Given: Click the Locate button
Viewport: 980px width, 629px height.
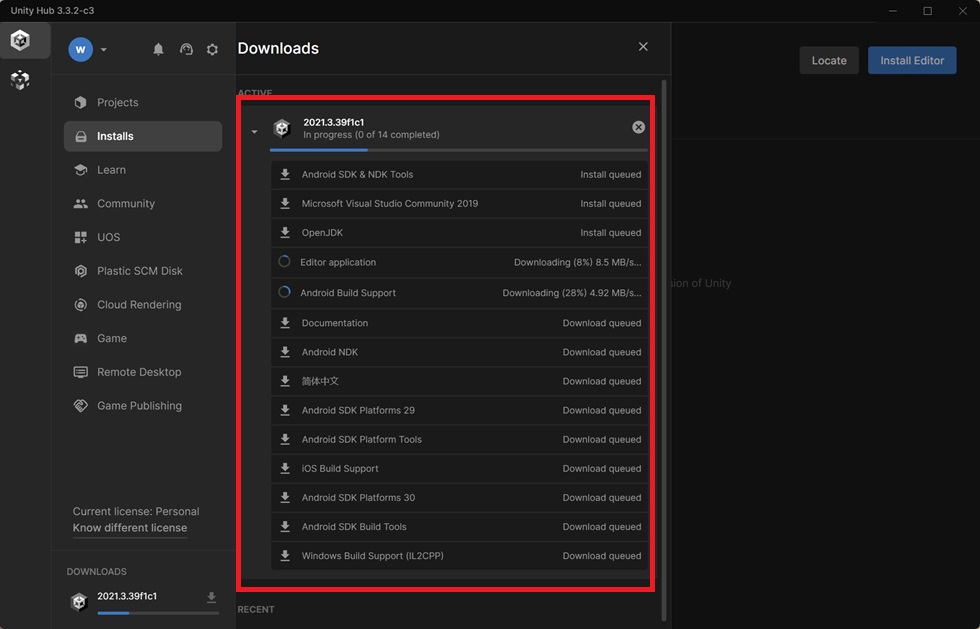Looking at the screenshot, I should 829,61.
